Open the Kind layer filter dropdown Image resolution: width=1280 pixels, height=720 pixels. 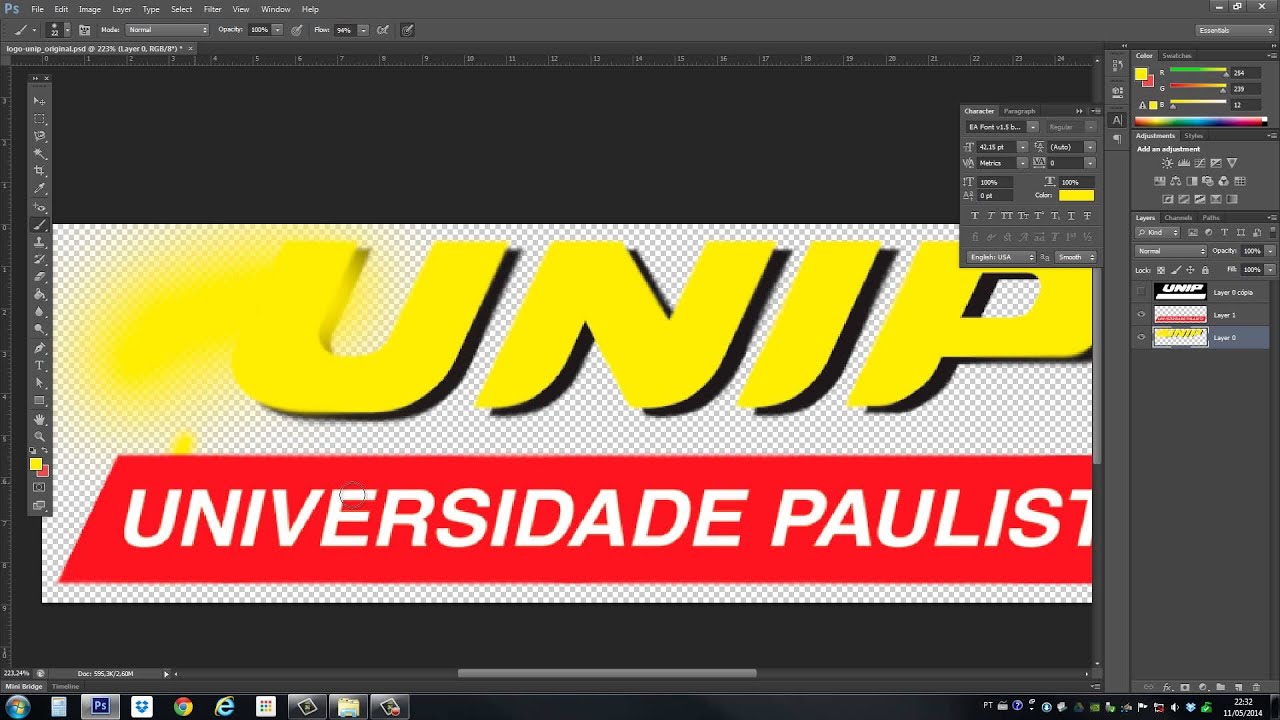(1159, 232)
